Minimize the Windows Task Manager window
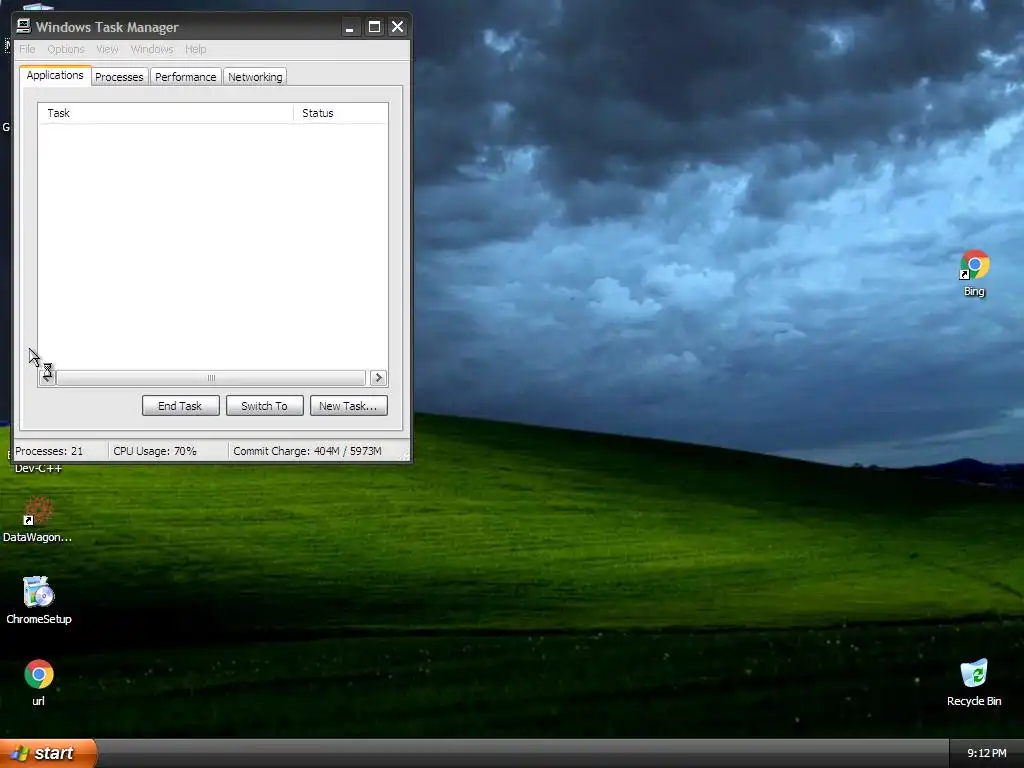The height and width of the screenshot is (768, 1024). click(x=350, y=27)
